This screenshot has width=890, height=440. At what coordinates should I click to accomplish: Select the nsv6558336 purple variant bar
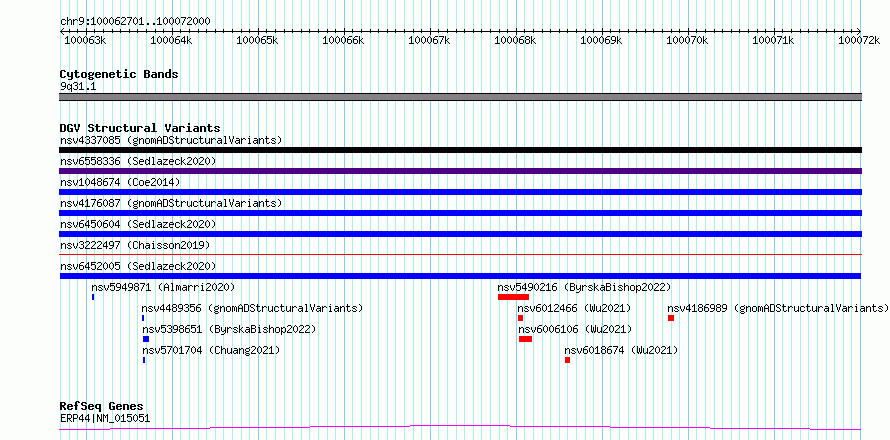point(460,171)
